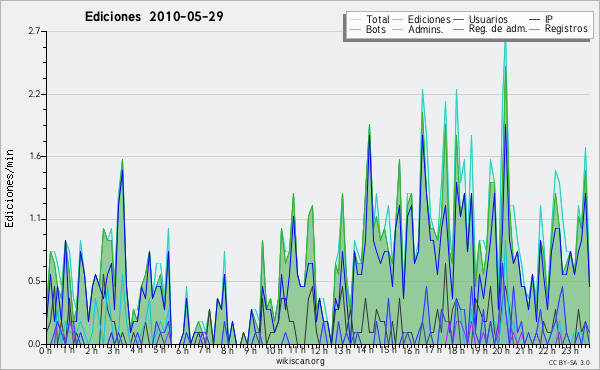This screenshot has height=370, width=600.
Task: Click the Total legend color swatch
Action: point(356,20)
